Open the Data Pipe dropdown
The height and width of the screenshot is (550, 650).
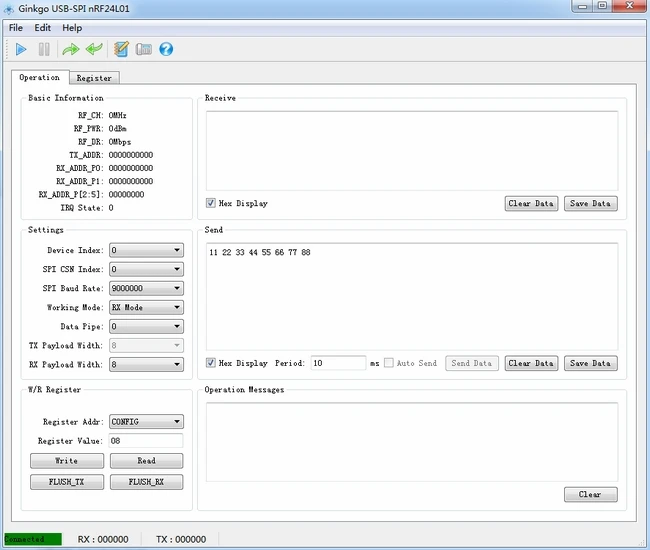point(146,327)
